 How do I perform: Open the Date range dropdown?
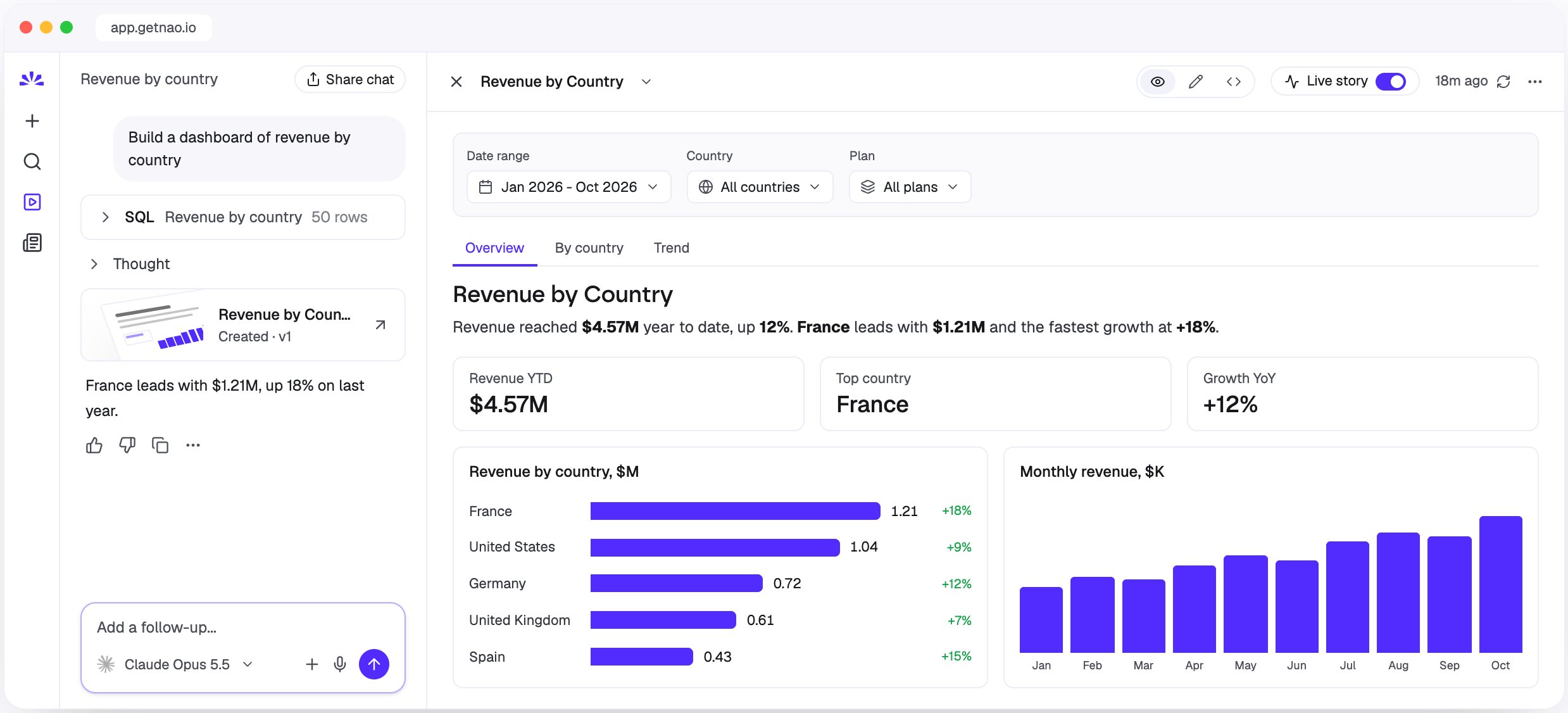(x=568, y=187)
